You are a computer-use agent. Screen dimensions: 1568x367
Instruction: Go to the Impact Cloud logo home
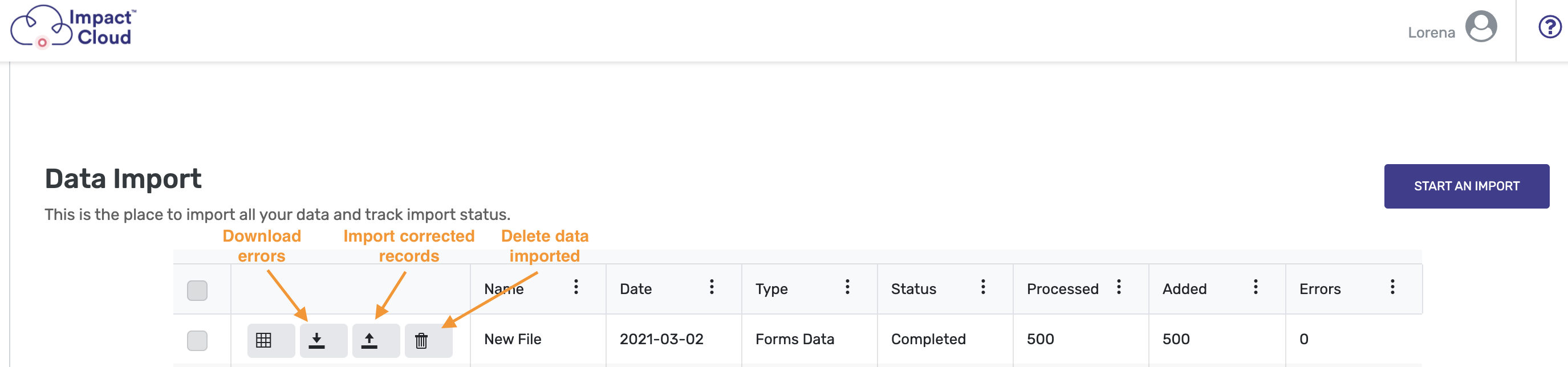point(73,26)
